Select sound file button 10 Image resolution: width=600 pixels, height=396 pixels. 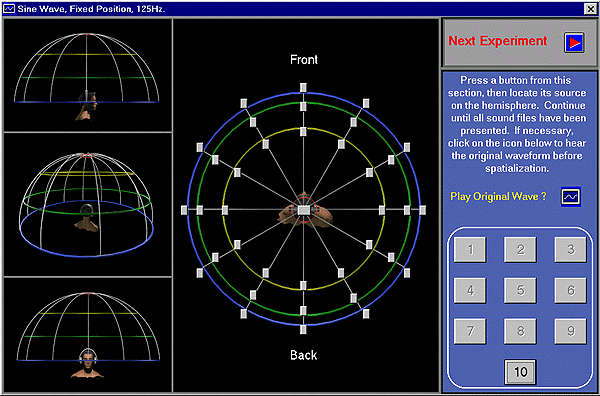(x=520, y=372)
